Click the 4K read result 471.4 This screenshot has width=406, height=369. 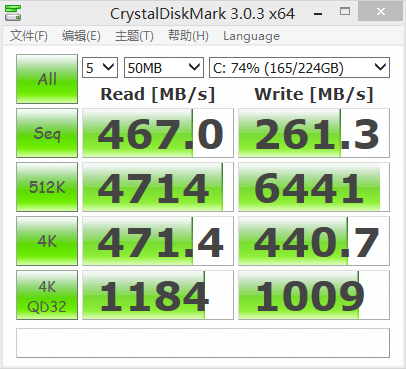[158, 241]
